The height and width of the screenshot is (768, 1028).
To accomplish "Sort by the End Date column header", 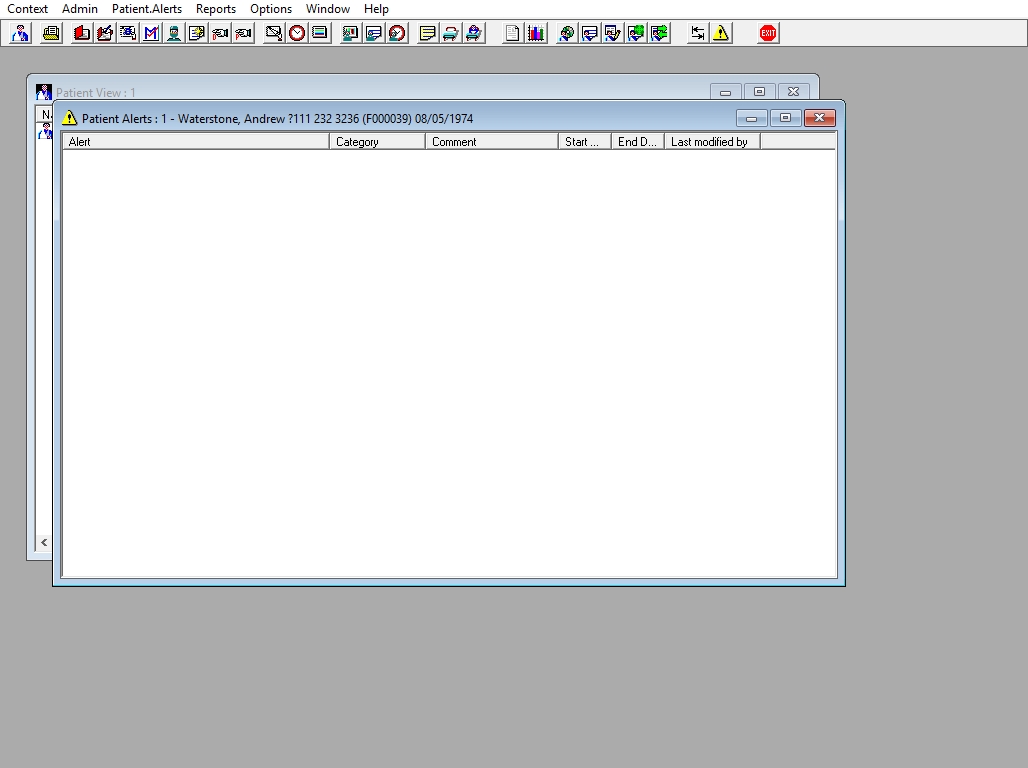I will [x=638, y=142].
